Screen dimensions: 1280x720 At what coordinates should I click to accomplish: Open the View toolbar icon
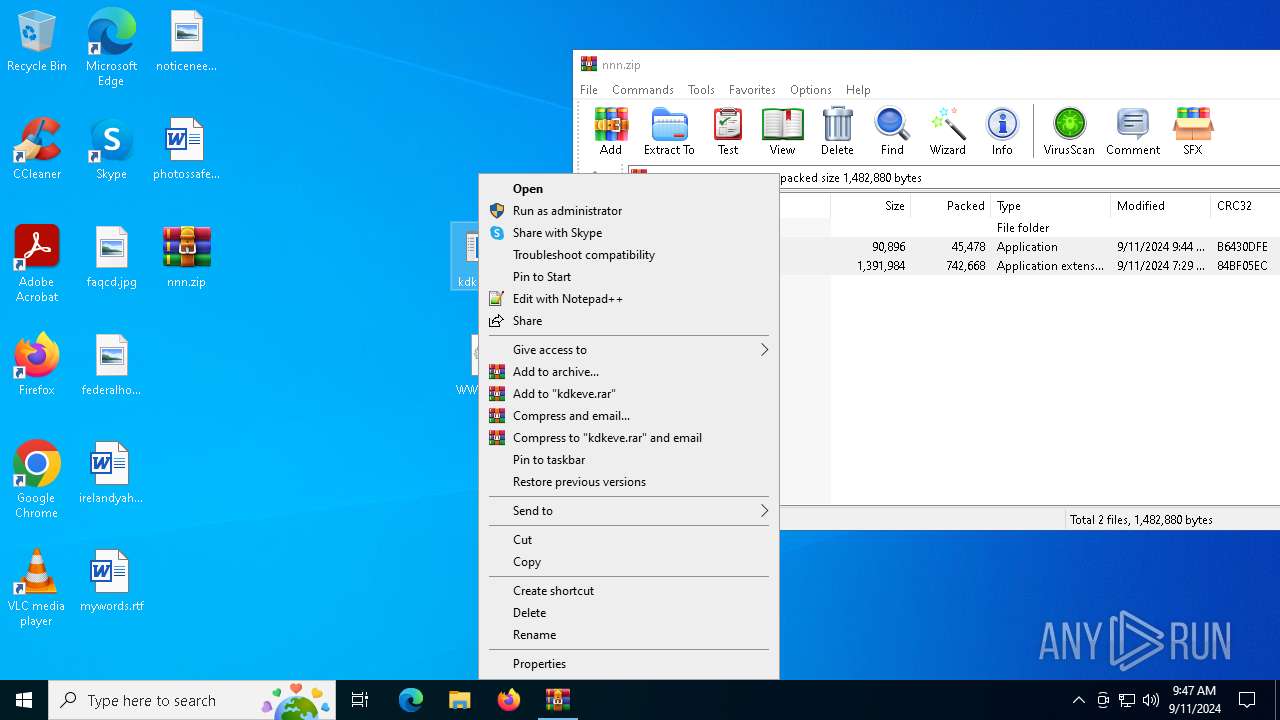[782, 131]
